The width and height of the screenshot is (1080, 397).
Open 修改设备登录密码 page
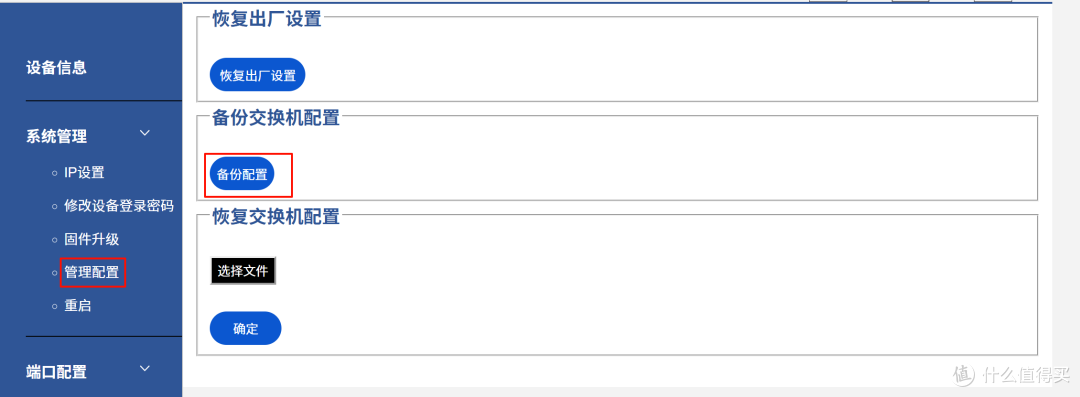[x=118, y=205]
